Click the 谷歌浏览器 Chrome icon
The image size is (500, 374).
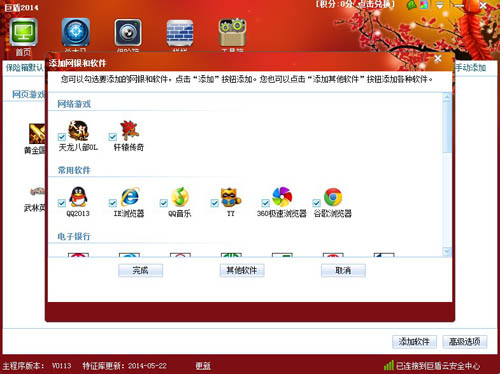click(333, 197)
